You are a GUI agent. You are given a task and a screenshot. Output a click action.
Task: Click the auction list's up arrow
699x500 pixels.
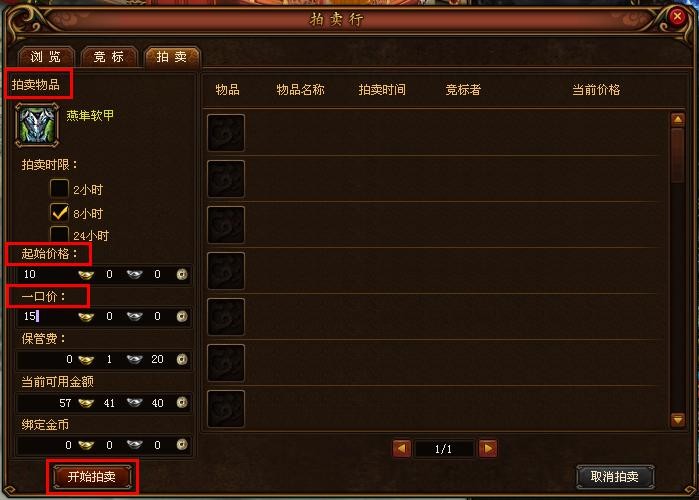(678, 119)
